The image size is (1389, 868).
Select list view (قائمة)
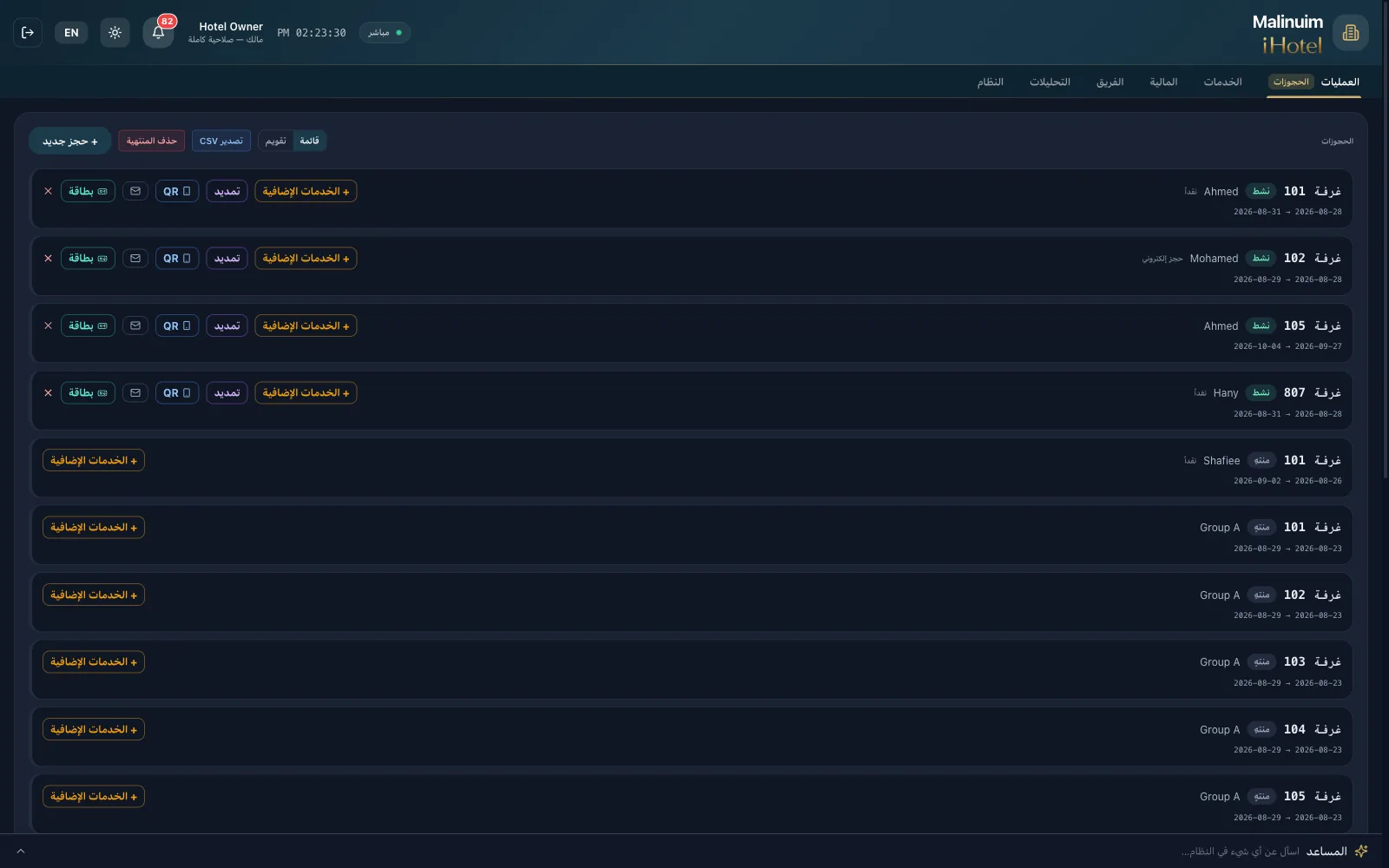[x=309, y=141]
